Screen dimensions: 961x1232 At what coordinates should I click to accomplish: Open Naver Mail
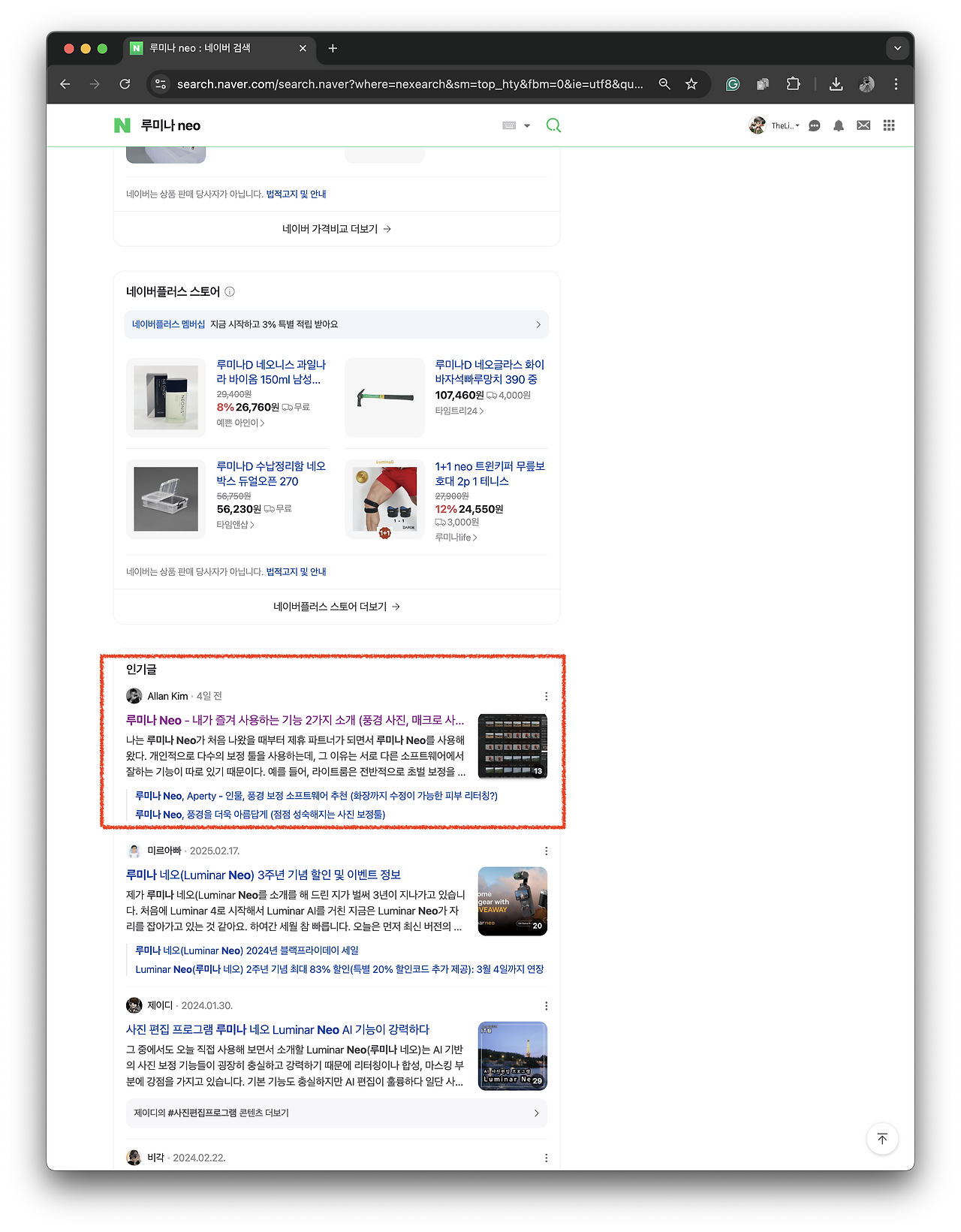pyautogui.click(x=863, y=125)
